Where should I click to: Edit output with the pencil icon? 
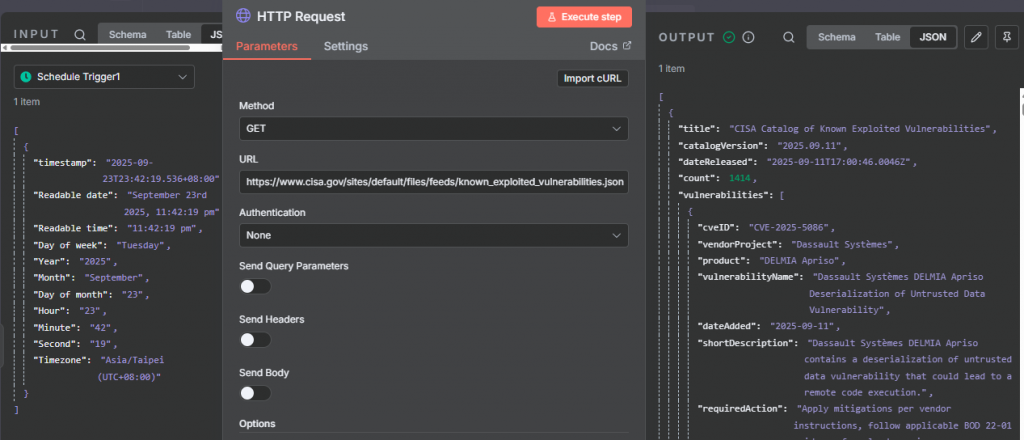coord(977,37)
